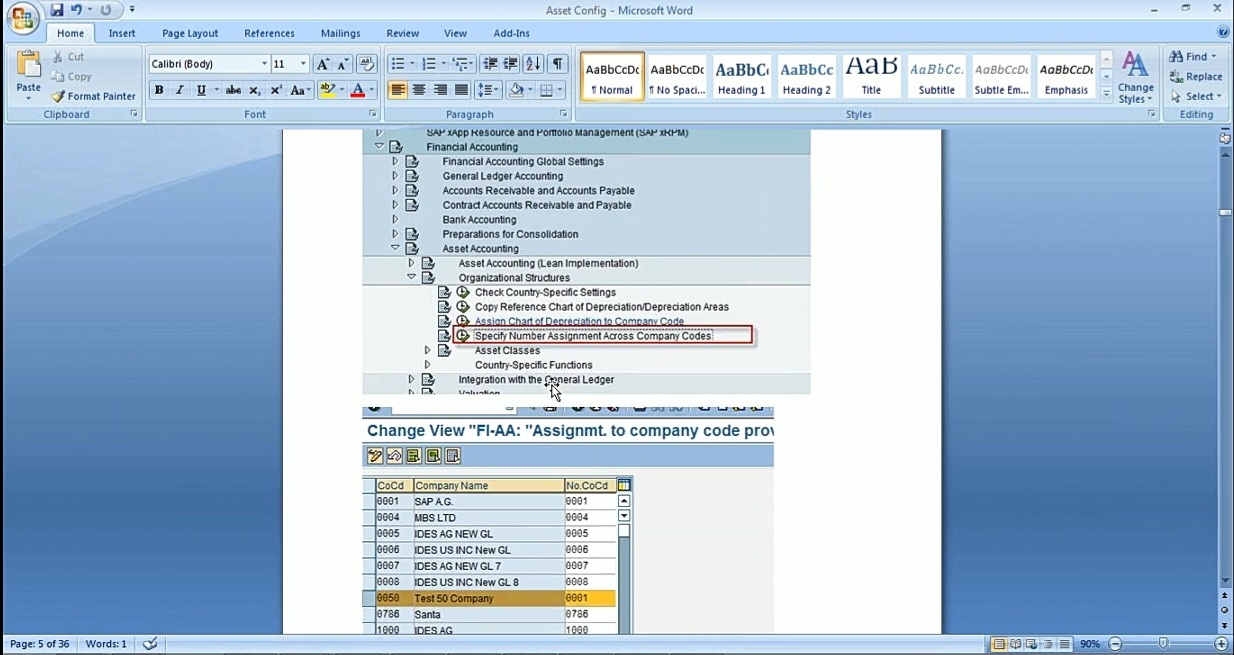Switch to Web Layout view
Image resolution: width=1234 pixels, height=655 pixels.
(1031, 644)
